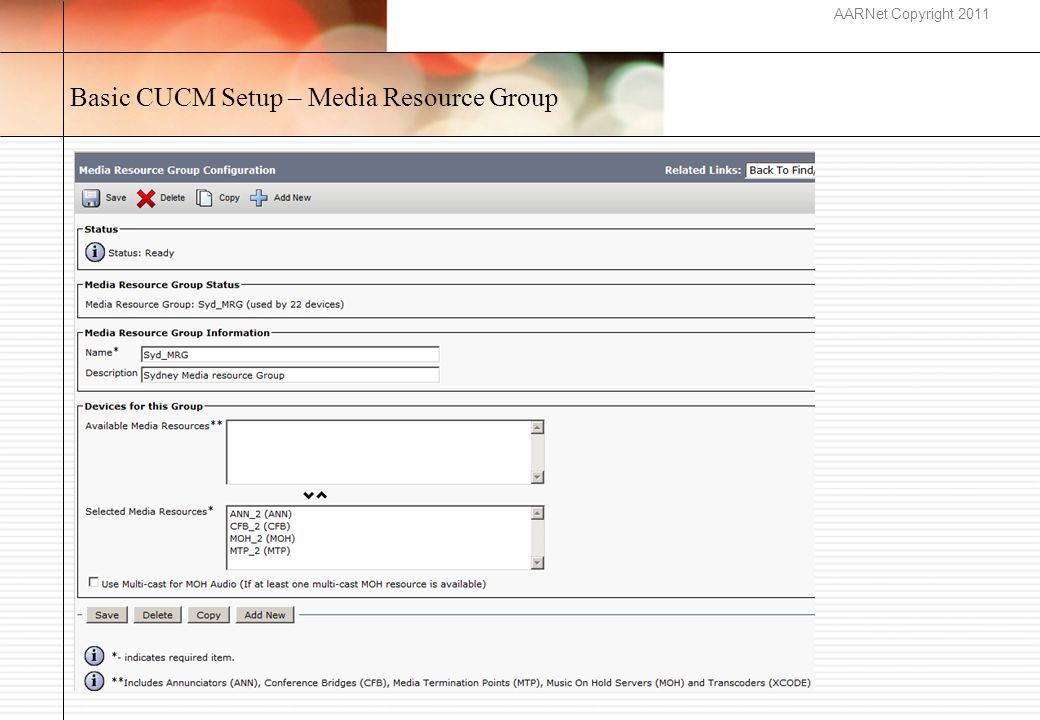The height and width of the screenshot is (720, 1040).
Task: Click inside Available Media Resources list box
Action: click(379, 451)
